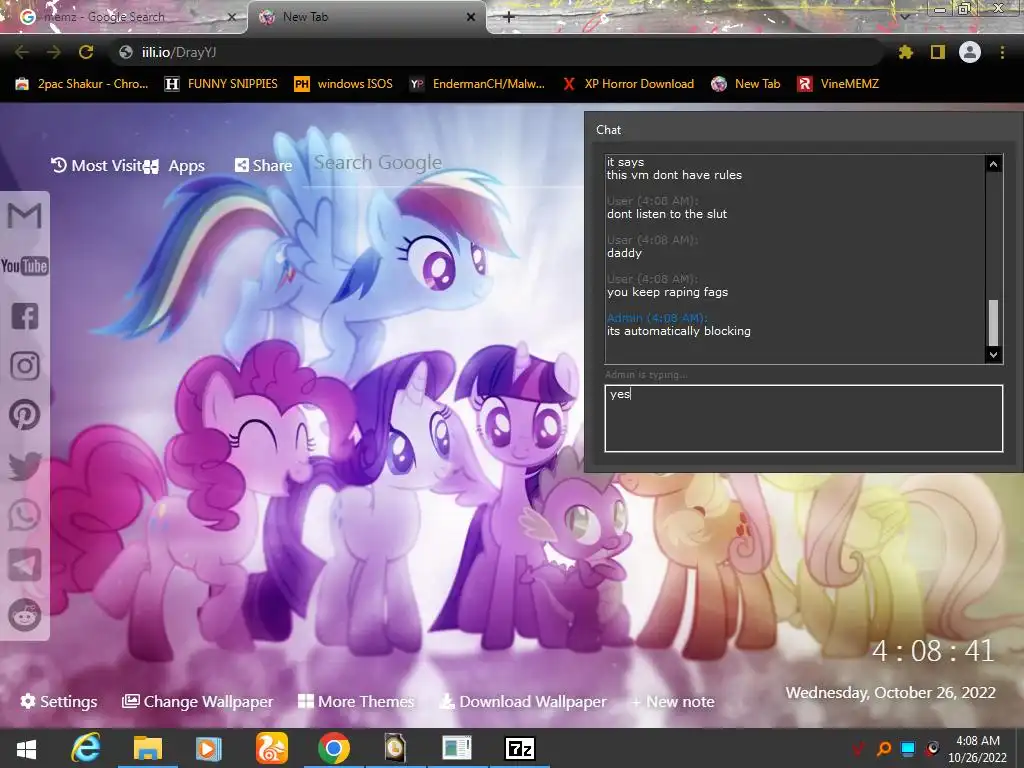Open the Chrome profile avatar
Screen dimensions: 1024x768
point(970,52)
